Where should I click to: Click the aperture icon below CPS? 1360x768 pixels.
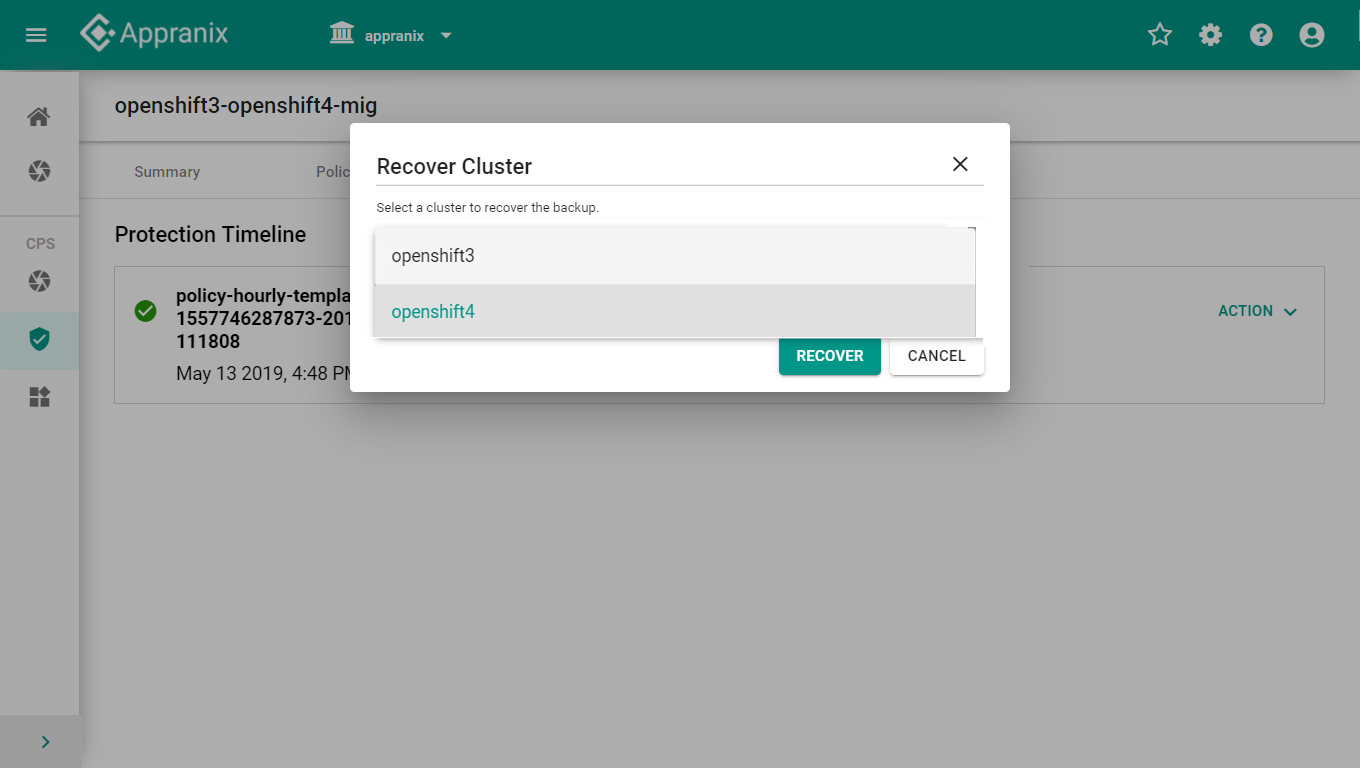[39, 281]
